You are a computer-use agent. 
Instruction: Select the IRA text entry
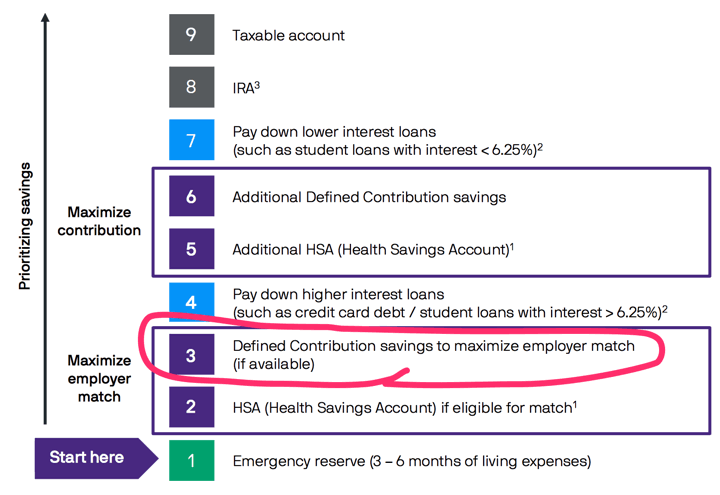[x=246, y=88]
